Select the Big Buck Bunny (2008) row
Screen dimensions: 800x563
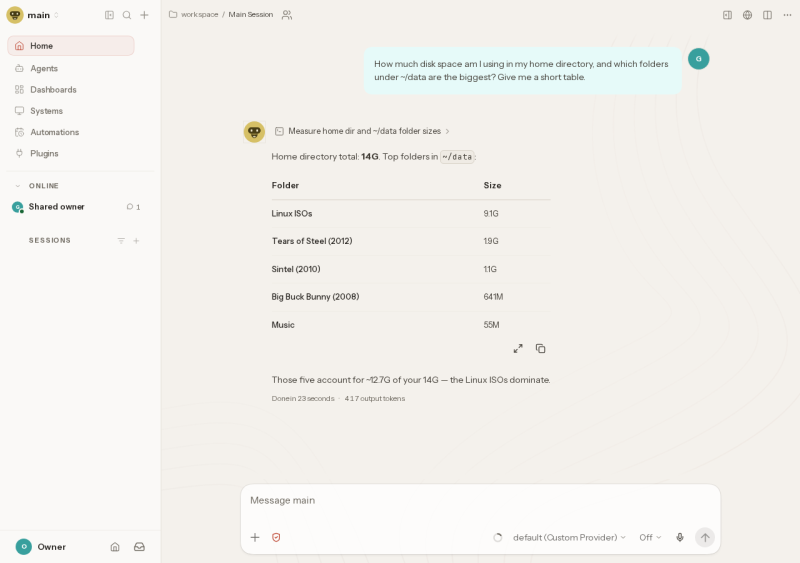411,297
